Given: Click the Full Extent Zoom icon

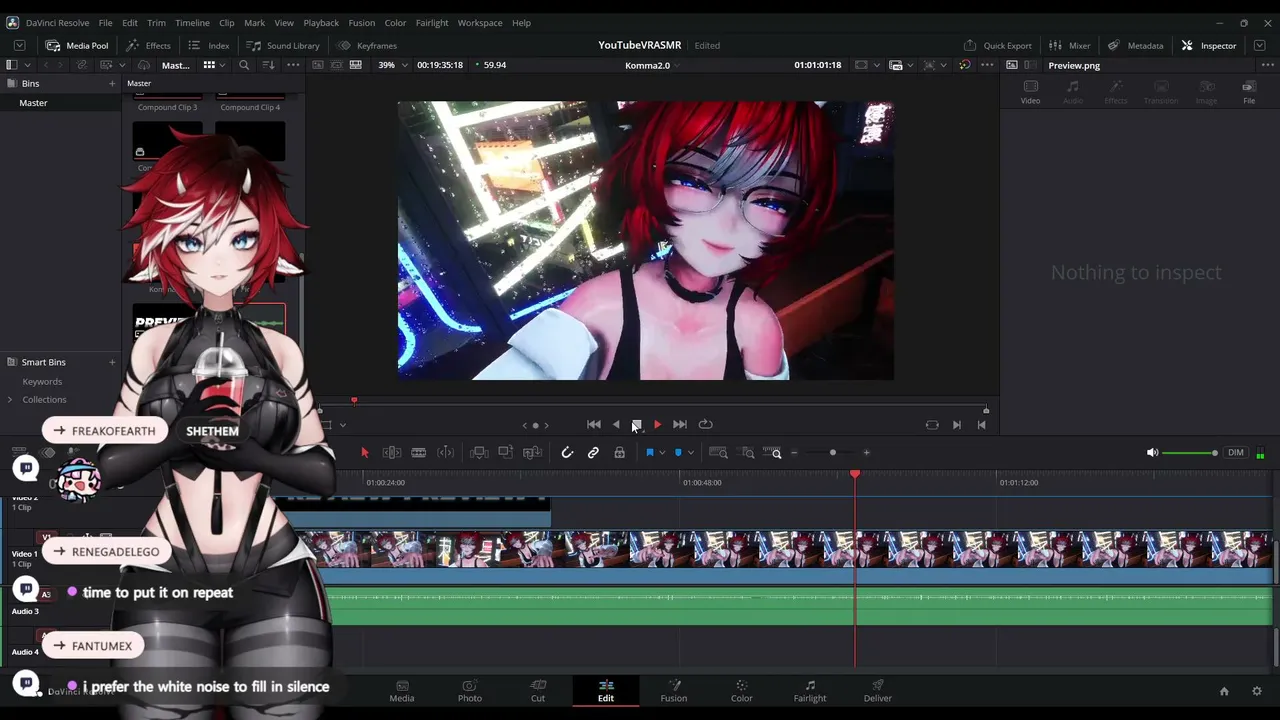Looking at the screenshot, I should coord(718,453).
